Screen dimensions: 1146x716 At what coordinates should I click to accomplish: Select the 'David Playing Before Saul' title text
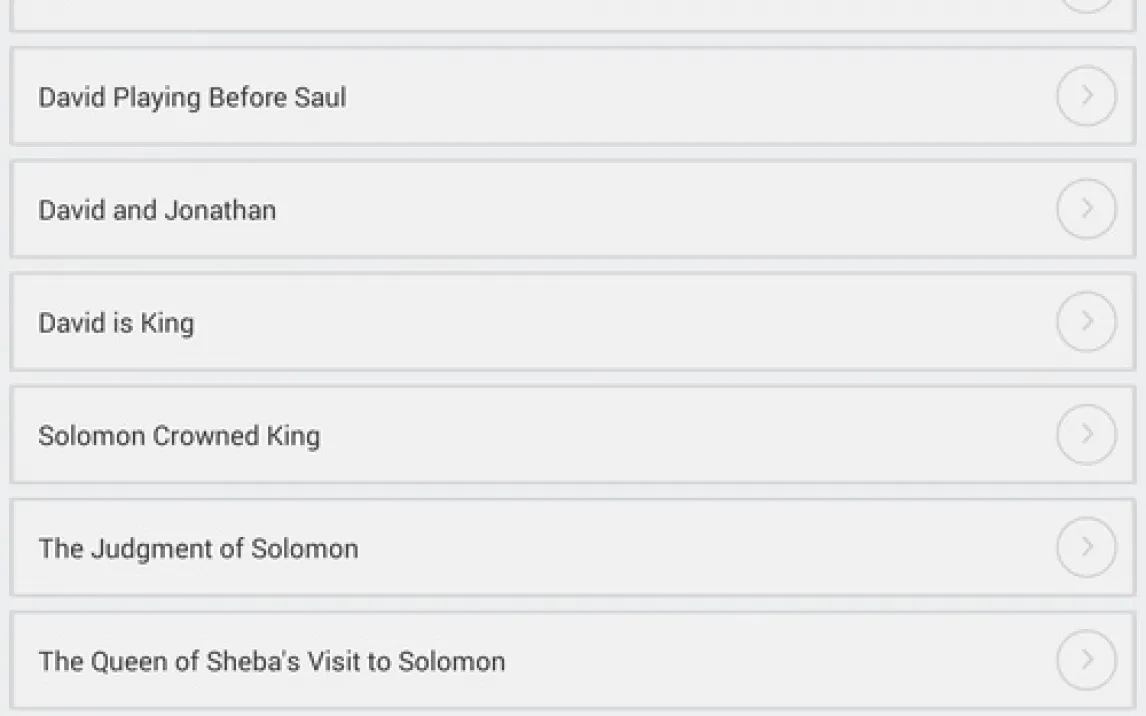coord(192,98)
